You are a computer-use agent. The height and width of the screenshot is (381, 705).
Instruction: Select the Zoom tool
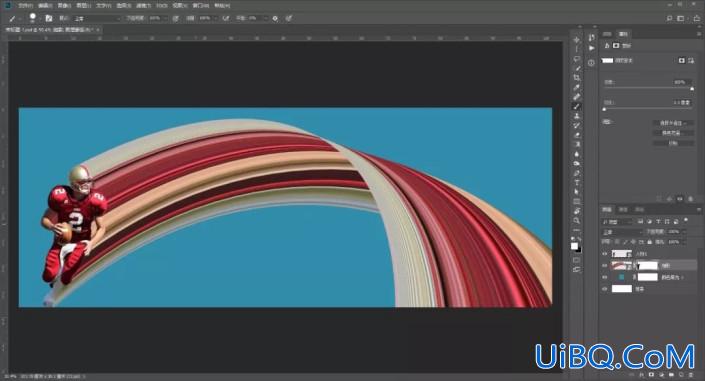577,220
